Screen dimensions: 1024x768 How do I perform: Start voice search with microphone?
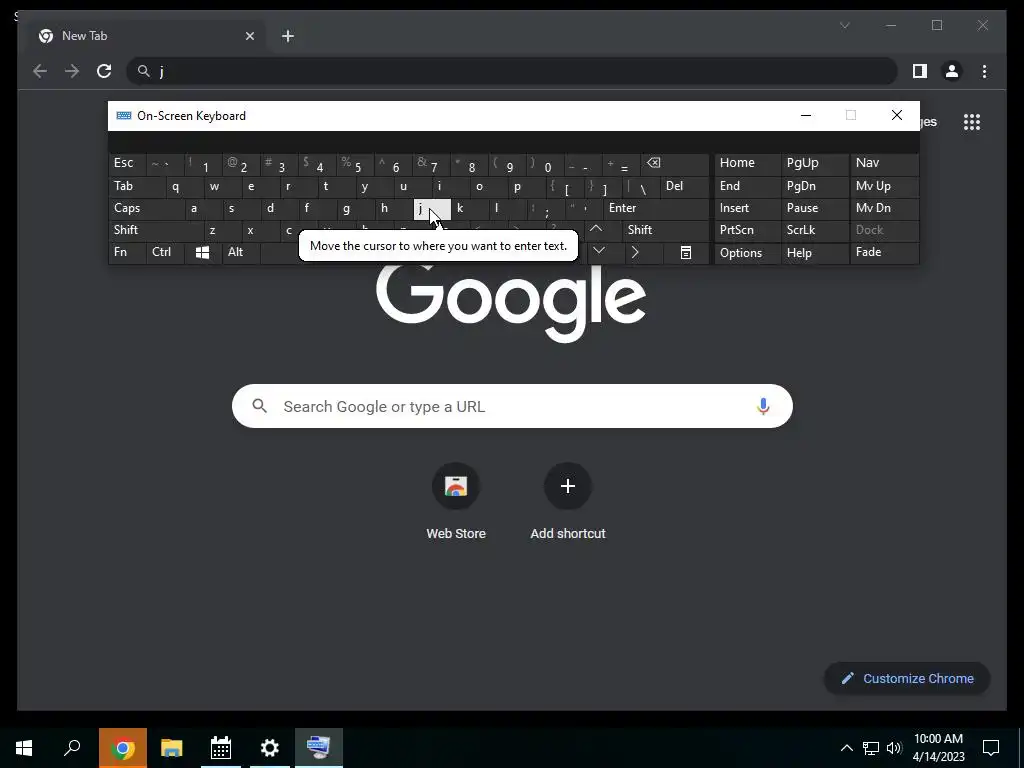pyautogui.click(x=763, y=406)
